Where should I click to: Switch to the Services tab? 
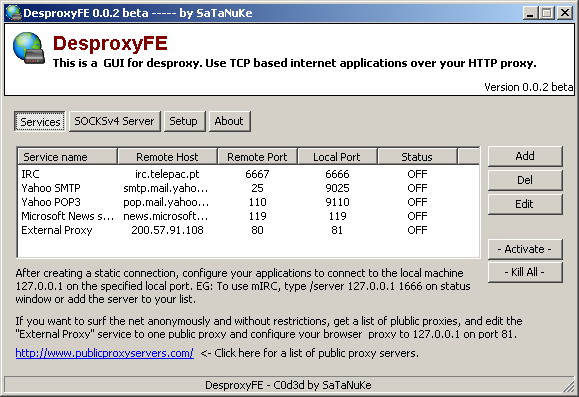pyautogui.click(x=40, y=121)
